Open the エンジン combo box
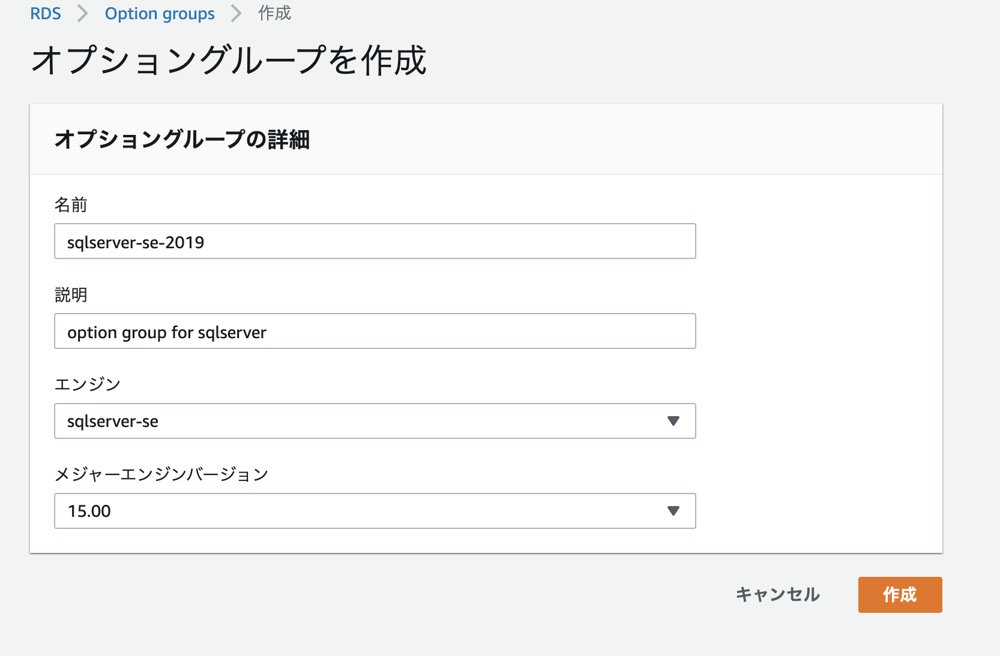 [x=374, y=421]
